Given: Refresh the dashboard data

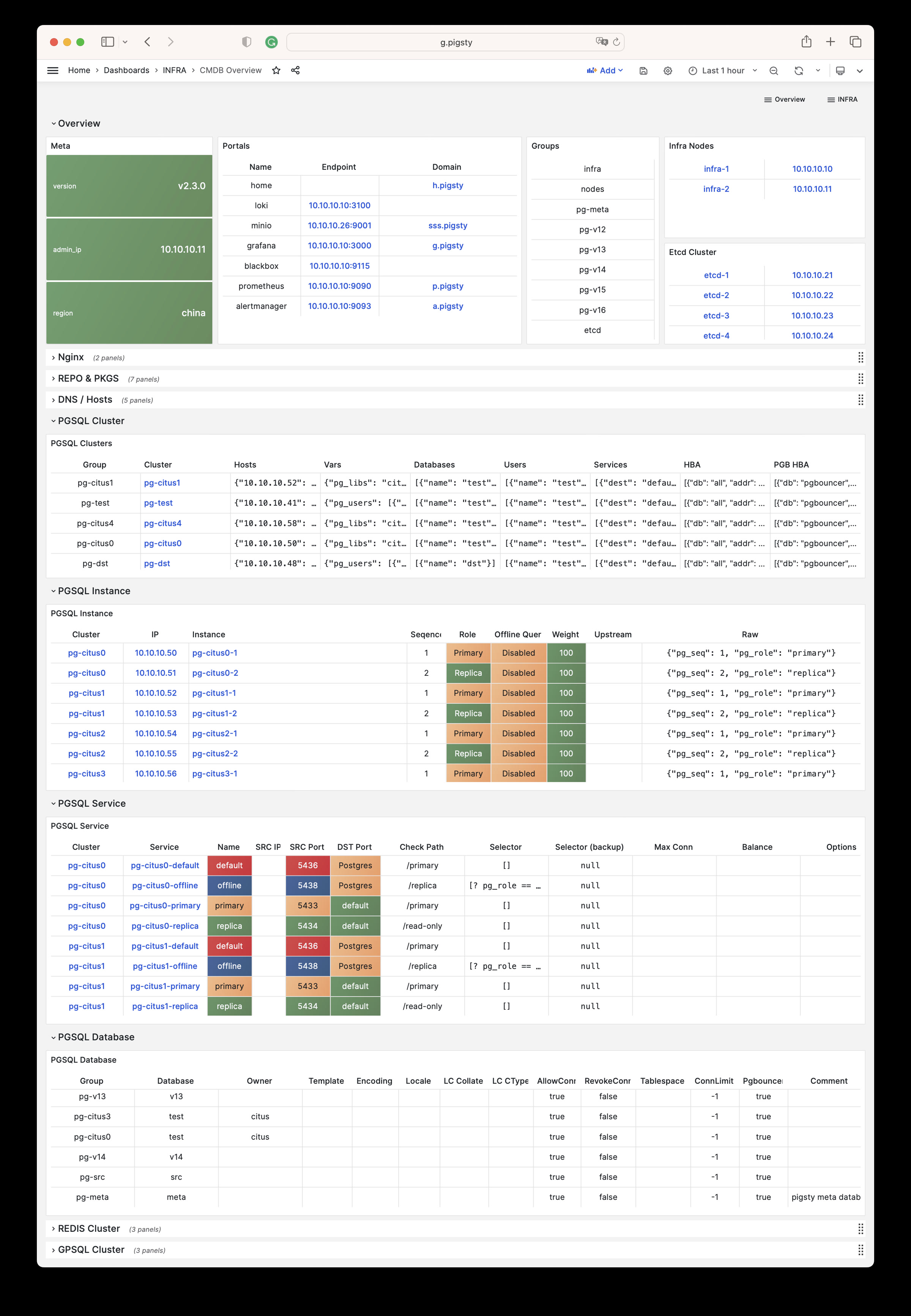Looking at the screenshot, I should coord(799,70).
